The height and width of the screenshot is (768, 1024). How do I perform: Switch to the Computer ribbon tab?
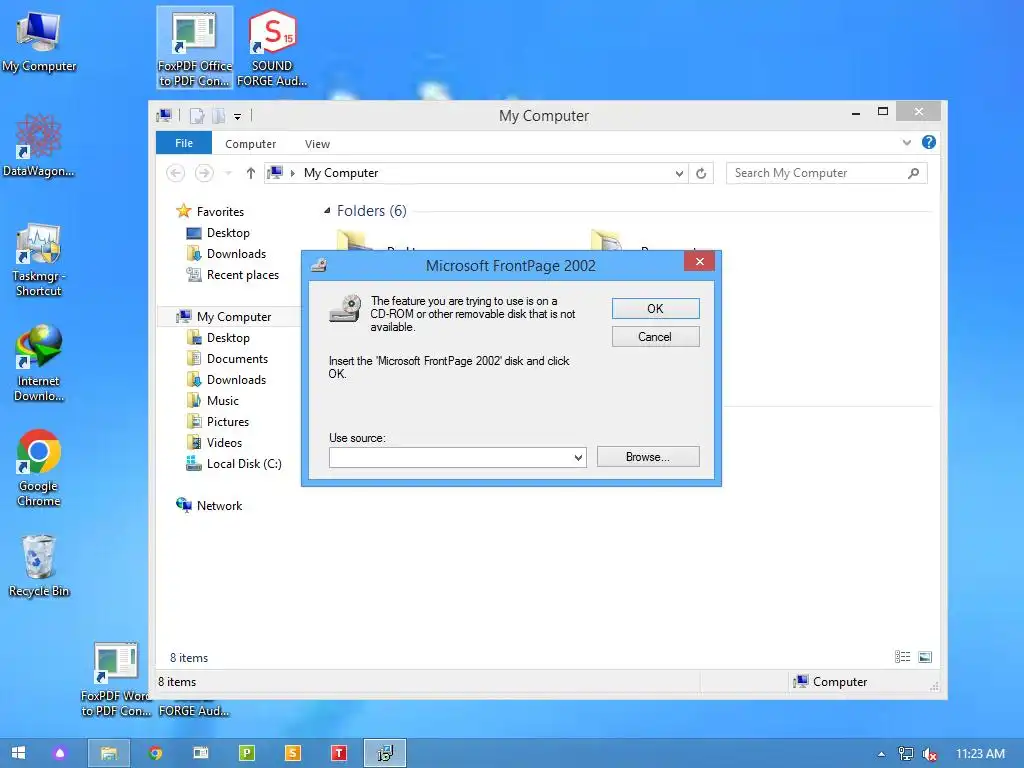(250, 144)
